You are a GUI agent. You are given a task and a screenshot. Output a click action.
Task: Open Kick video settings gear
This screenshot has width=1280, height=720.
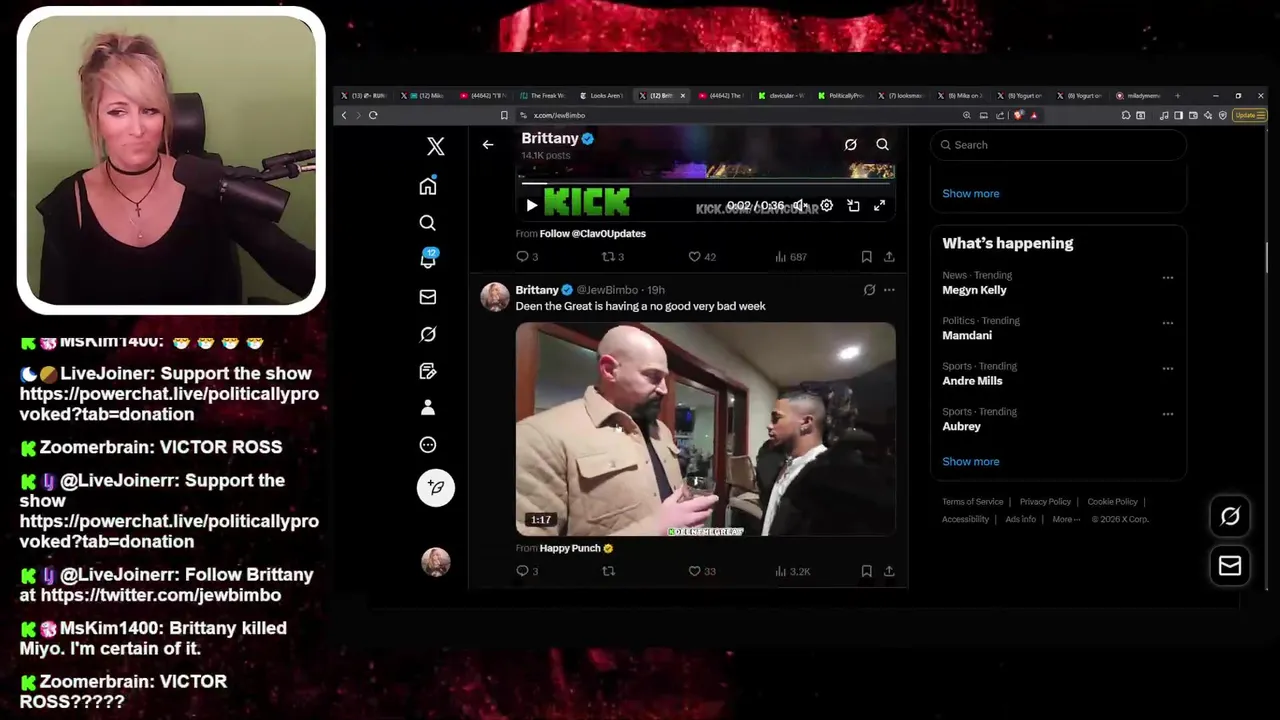[826, 205]
